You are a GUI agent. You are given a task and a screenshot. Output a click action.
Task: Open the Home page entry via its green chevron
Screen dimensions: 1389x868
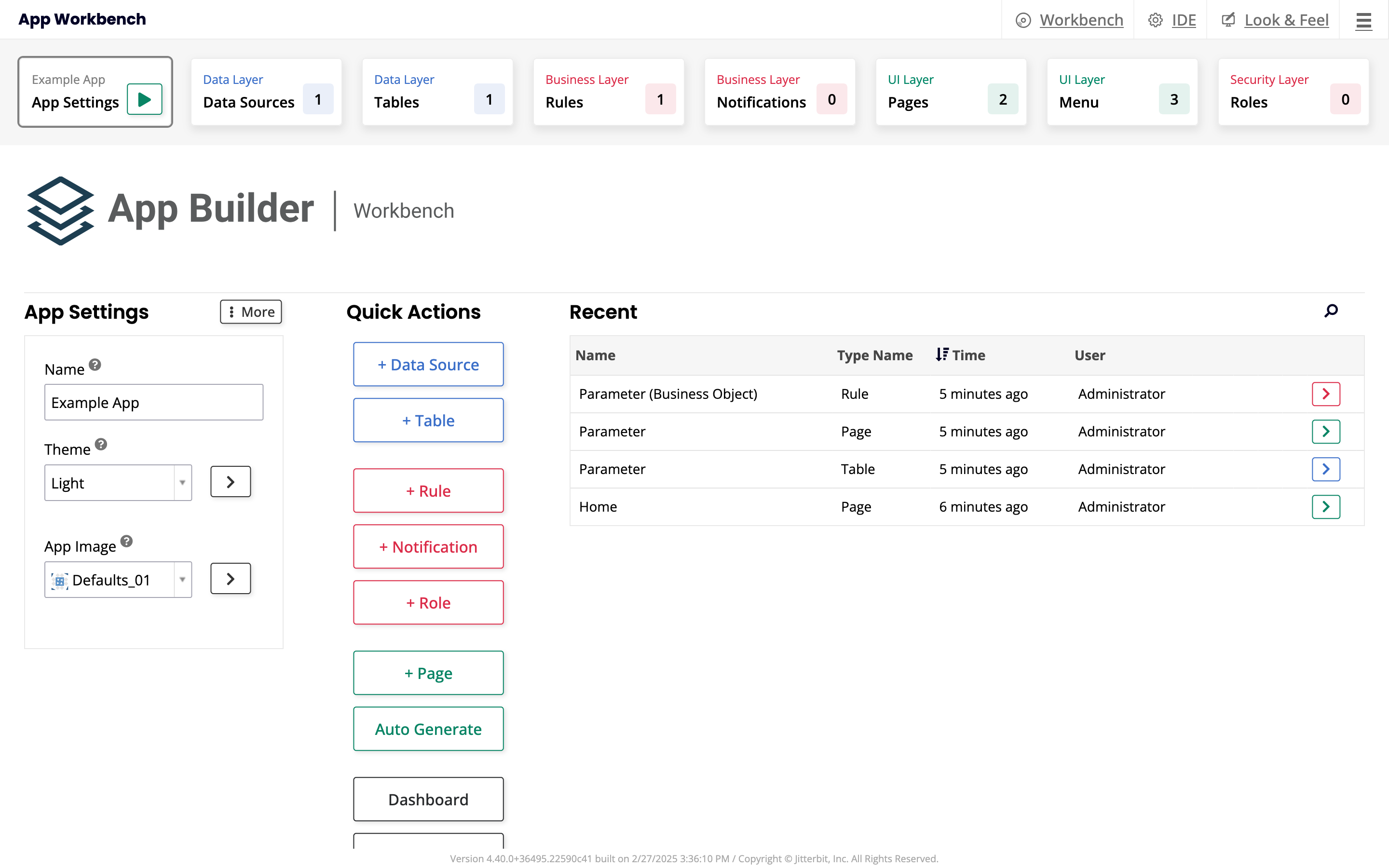click(1326, 506)
